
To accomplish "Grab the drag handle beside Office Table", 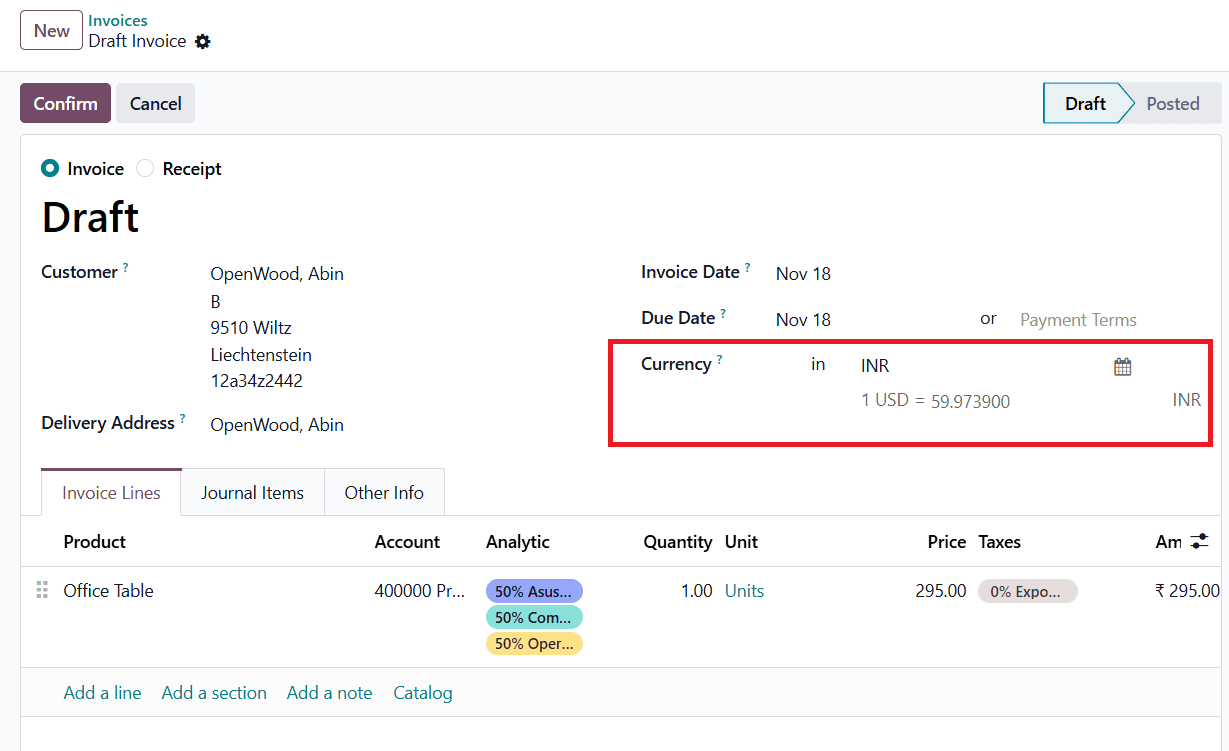I will [41, 590].
